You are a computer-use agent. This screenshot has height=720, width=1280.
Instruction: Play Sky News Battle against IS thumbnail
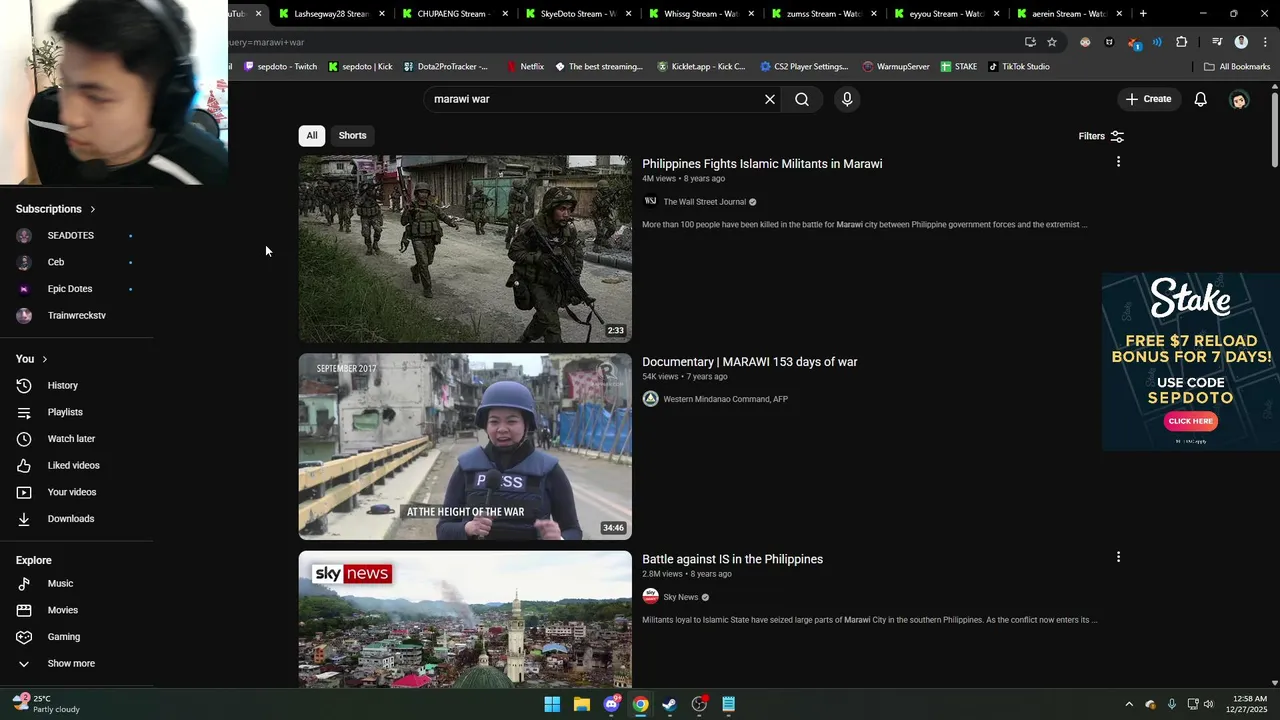click(x=465, y=618)
